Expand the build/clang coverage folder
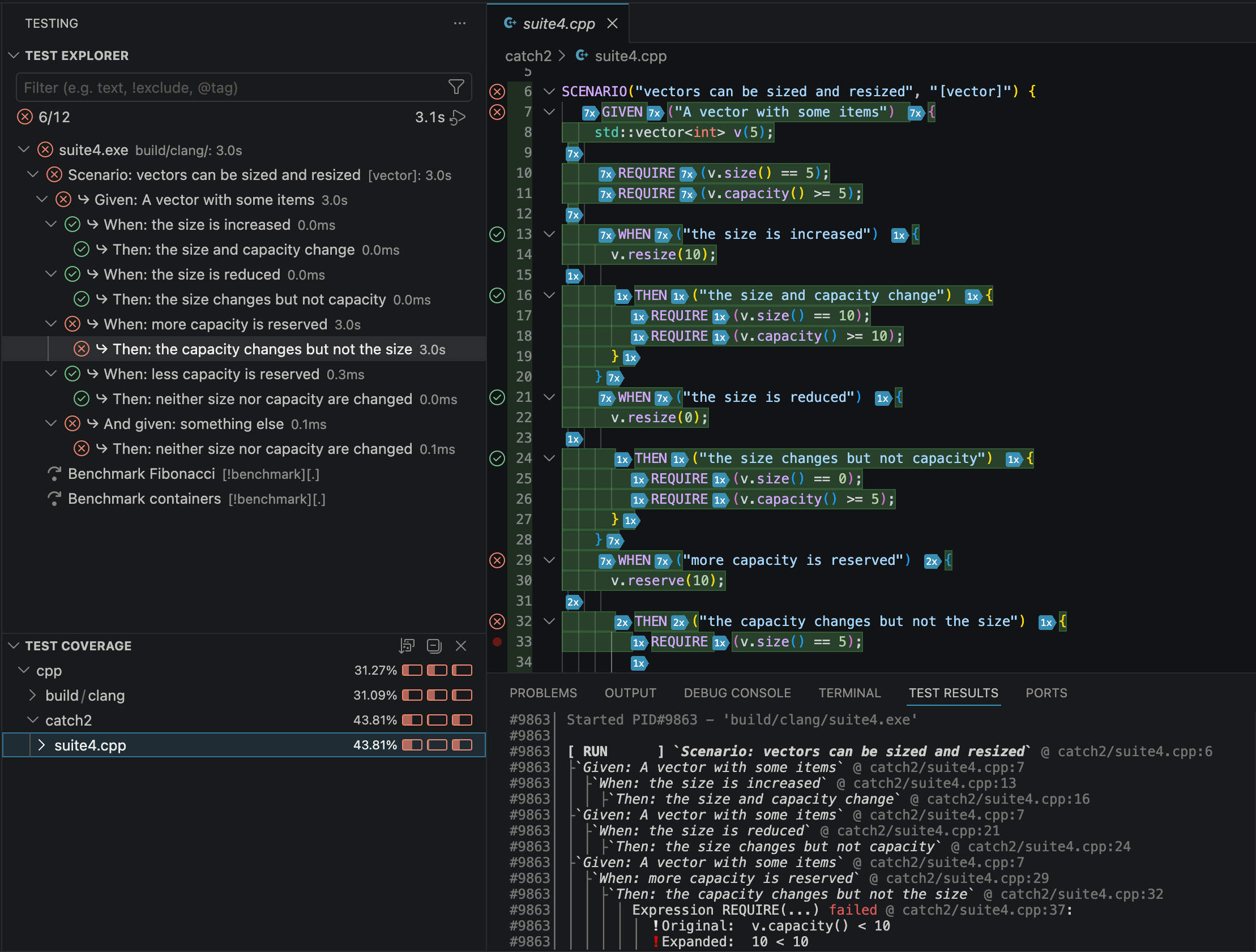This screenshot has height=952, width=1256. coord(32,695)
